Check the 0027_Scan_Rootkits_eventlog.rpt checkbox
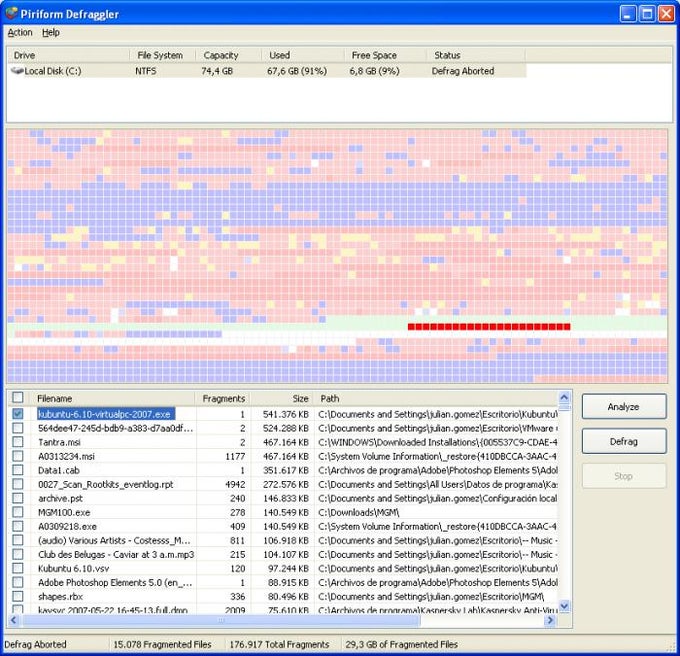This screenshot has width=680, height=656. point(18,484)
